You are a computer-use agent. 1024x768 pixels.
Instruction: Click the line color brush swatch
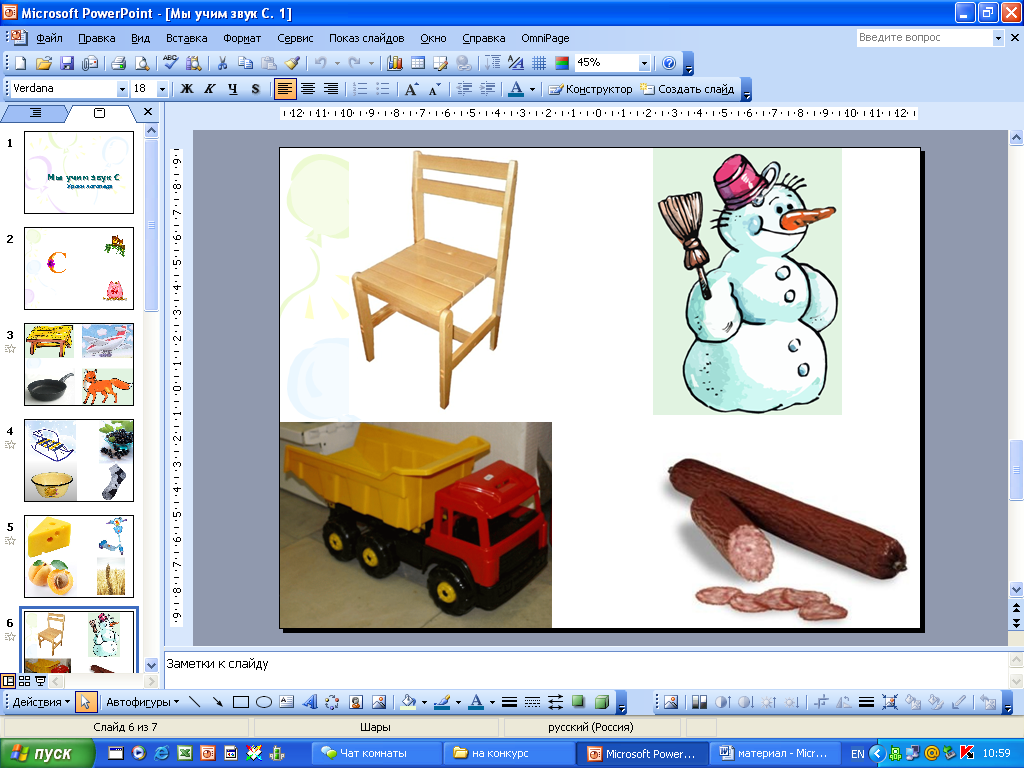pos(442,702)
